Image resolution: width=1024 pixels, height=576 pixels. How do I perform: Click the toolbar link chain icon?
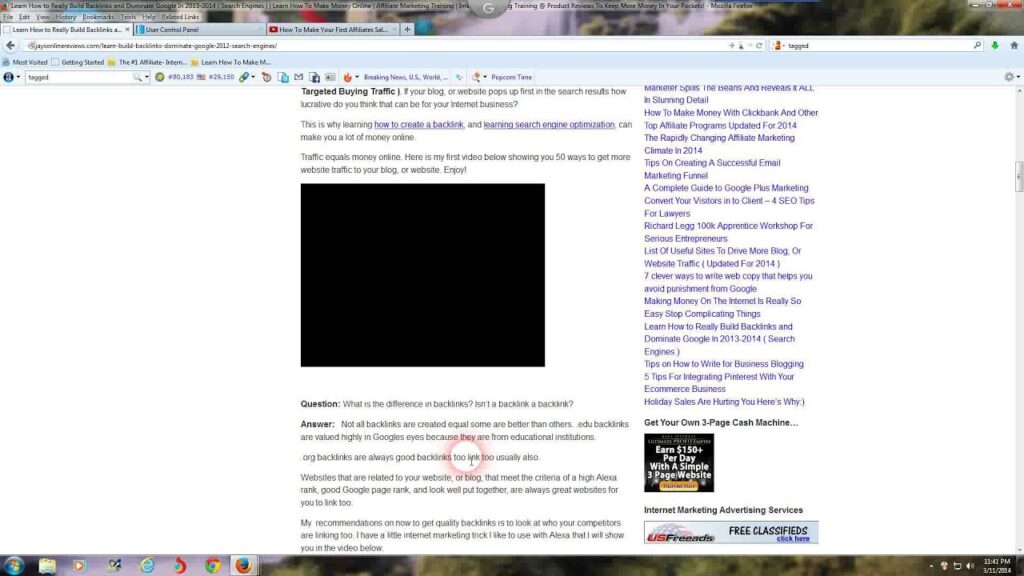tap(244, 77)
